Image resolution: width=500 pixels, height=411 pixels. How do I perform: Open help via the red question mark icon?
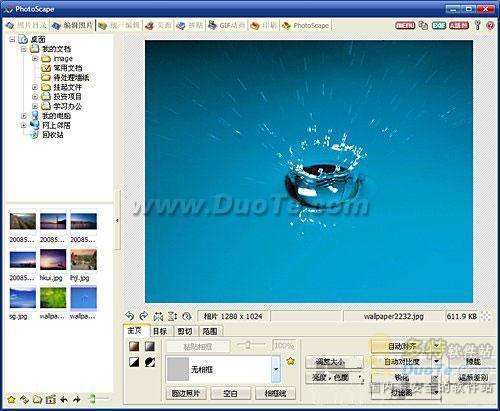(x=490, y=25)
